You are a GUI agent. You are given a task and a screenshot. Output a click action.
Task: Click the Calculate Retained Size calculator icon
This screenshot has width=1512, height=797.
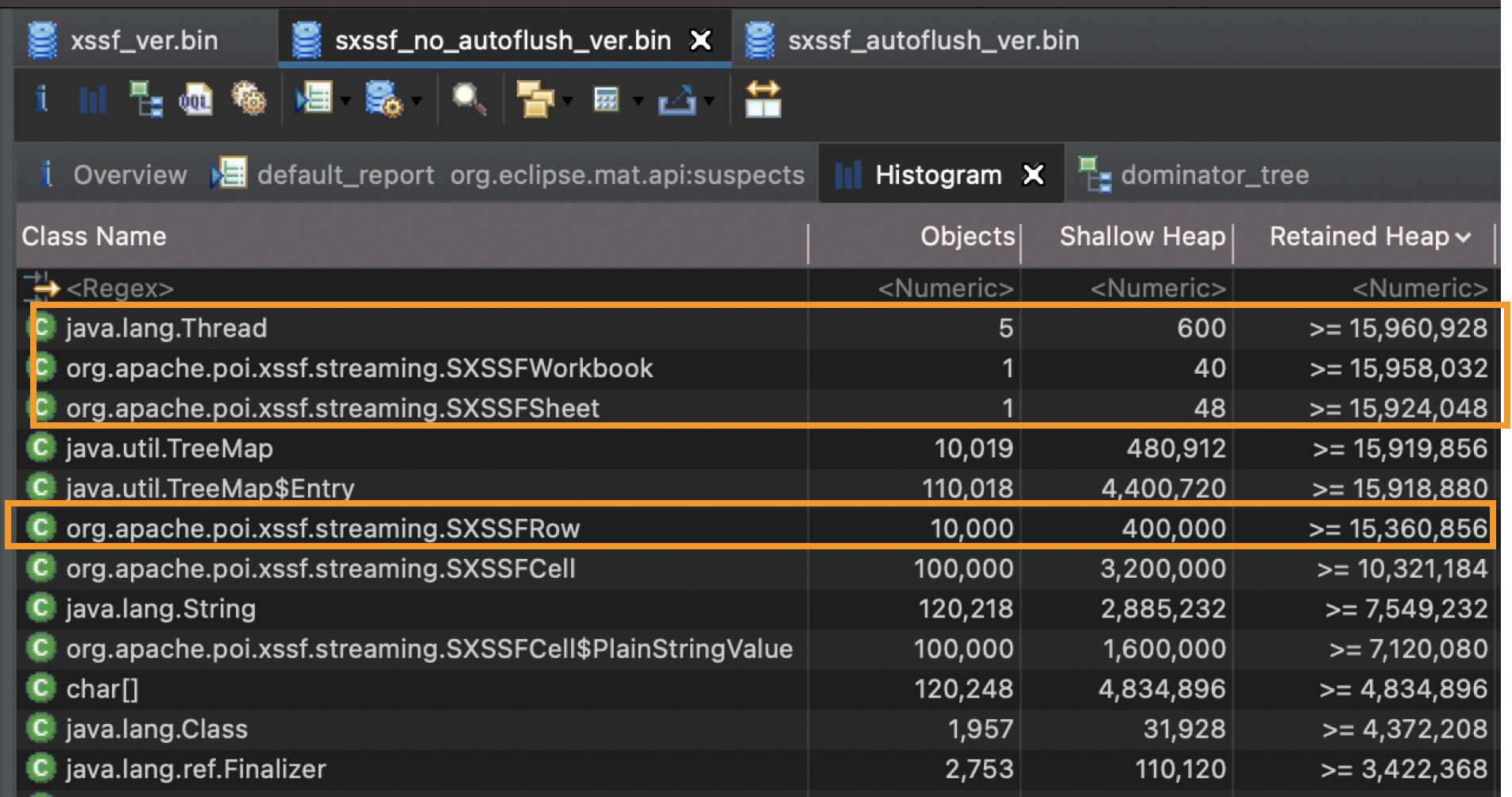tap(606, 100)
